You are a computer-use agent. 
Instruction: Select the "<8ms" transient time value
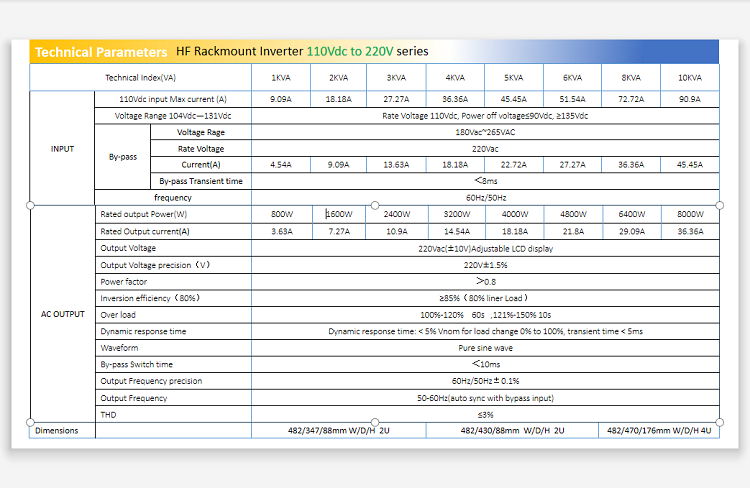click(486, 180)
